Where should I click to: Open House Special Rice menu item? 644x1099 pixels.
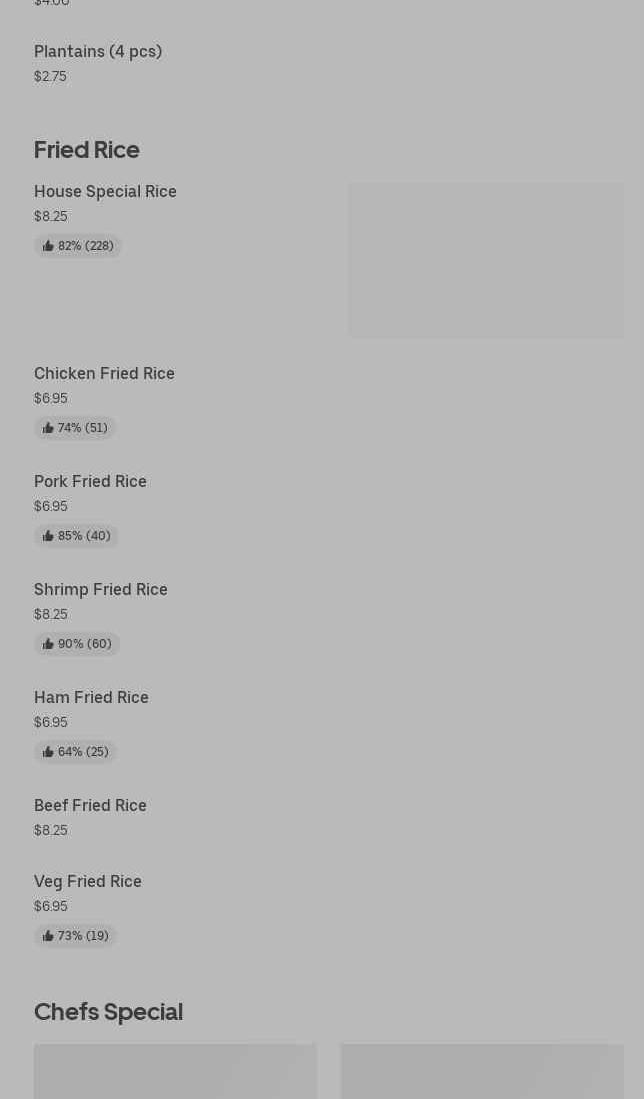click(x=105, y=192)
